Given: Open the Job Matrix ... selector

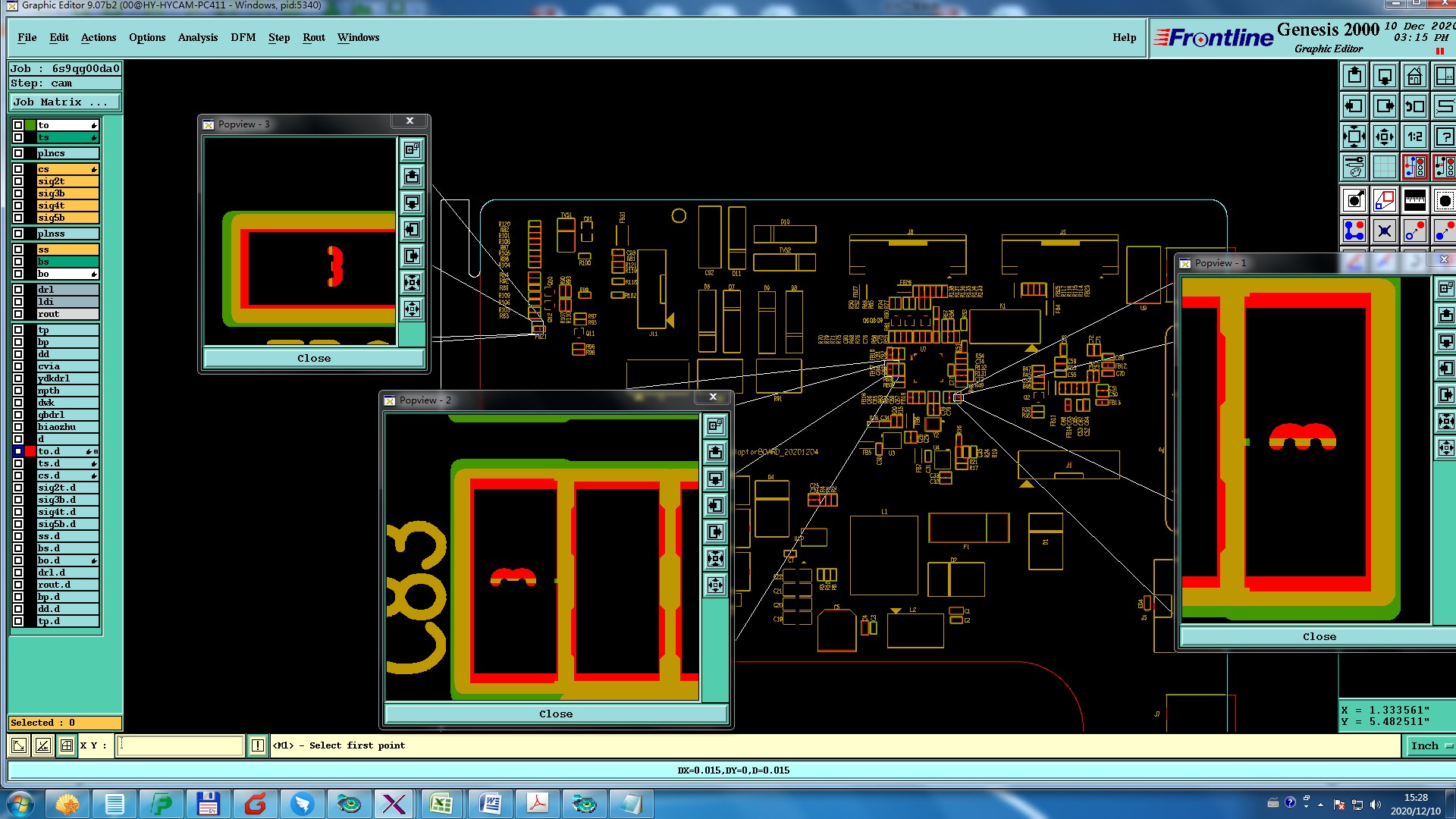Looking at the screenshot, I should click(64, 102).
